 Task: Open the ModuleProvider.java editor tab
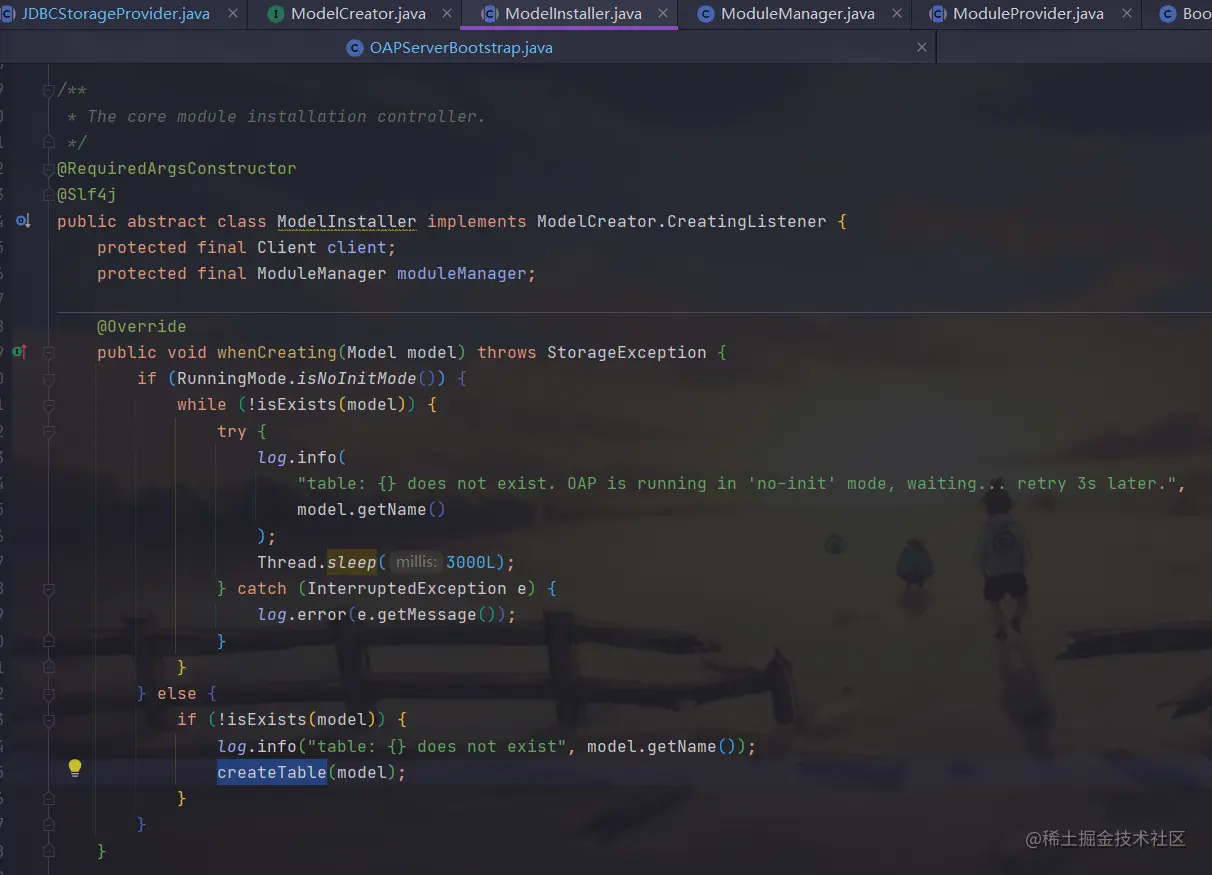[x=1028, y=14]
